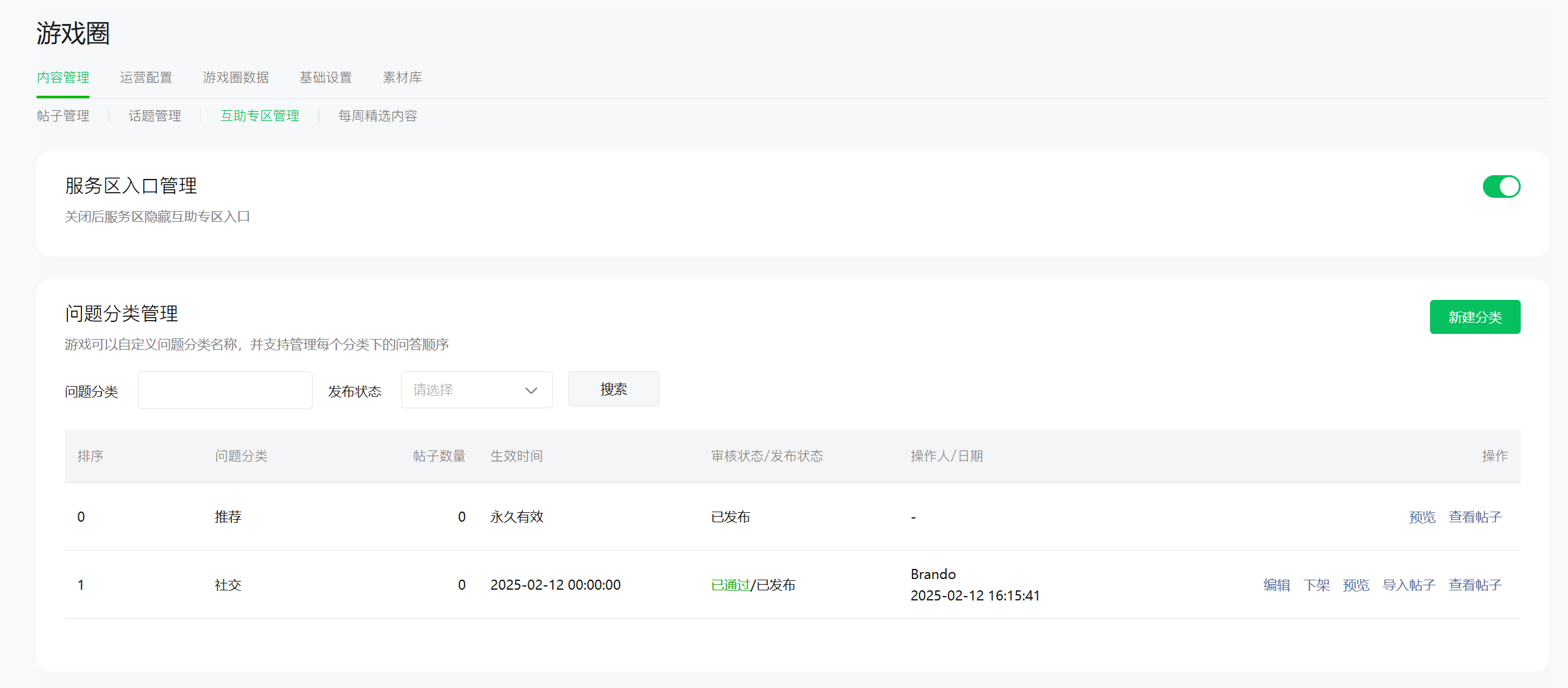Click 预览 link for 推荐 row
This screenshot has width=1568, height=688.
coord(1422,517)
